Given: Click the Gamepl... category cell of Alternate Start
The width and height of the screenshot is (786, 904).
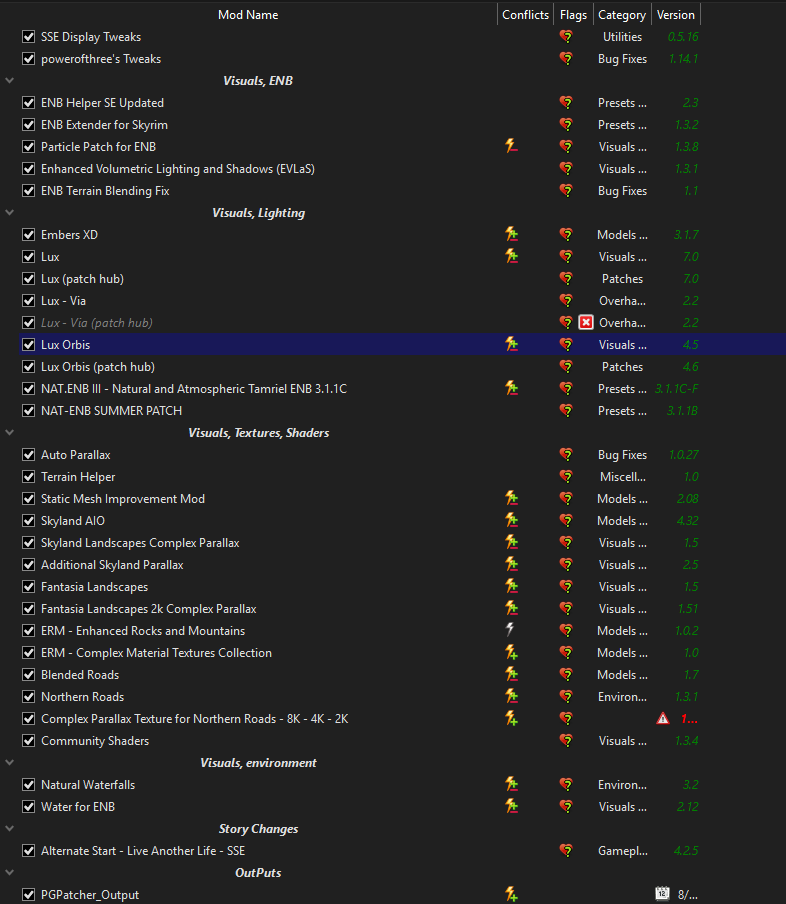Looking at the screenshot, I should (x=623, y=851).
